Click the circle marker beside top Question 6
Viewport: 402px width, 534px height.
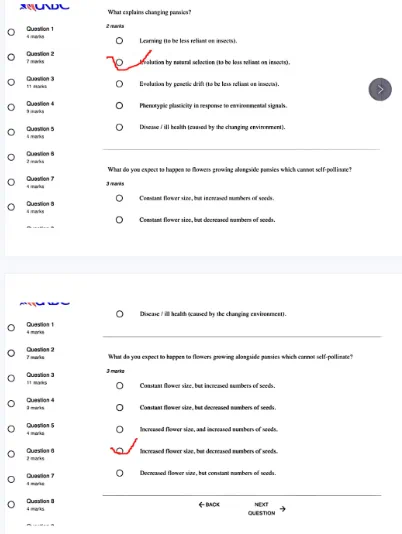11,157
